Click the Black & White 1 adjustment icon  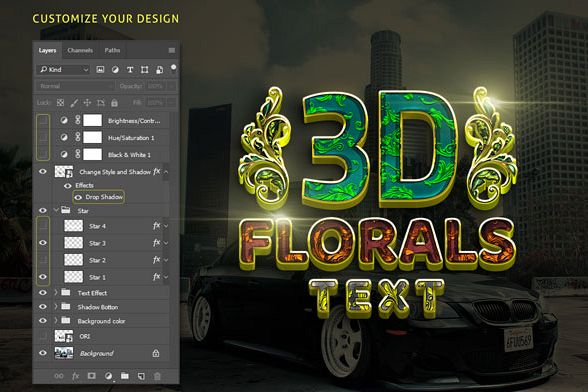point(64,155)
